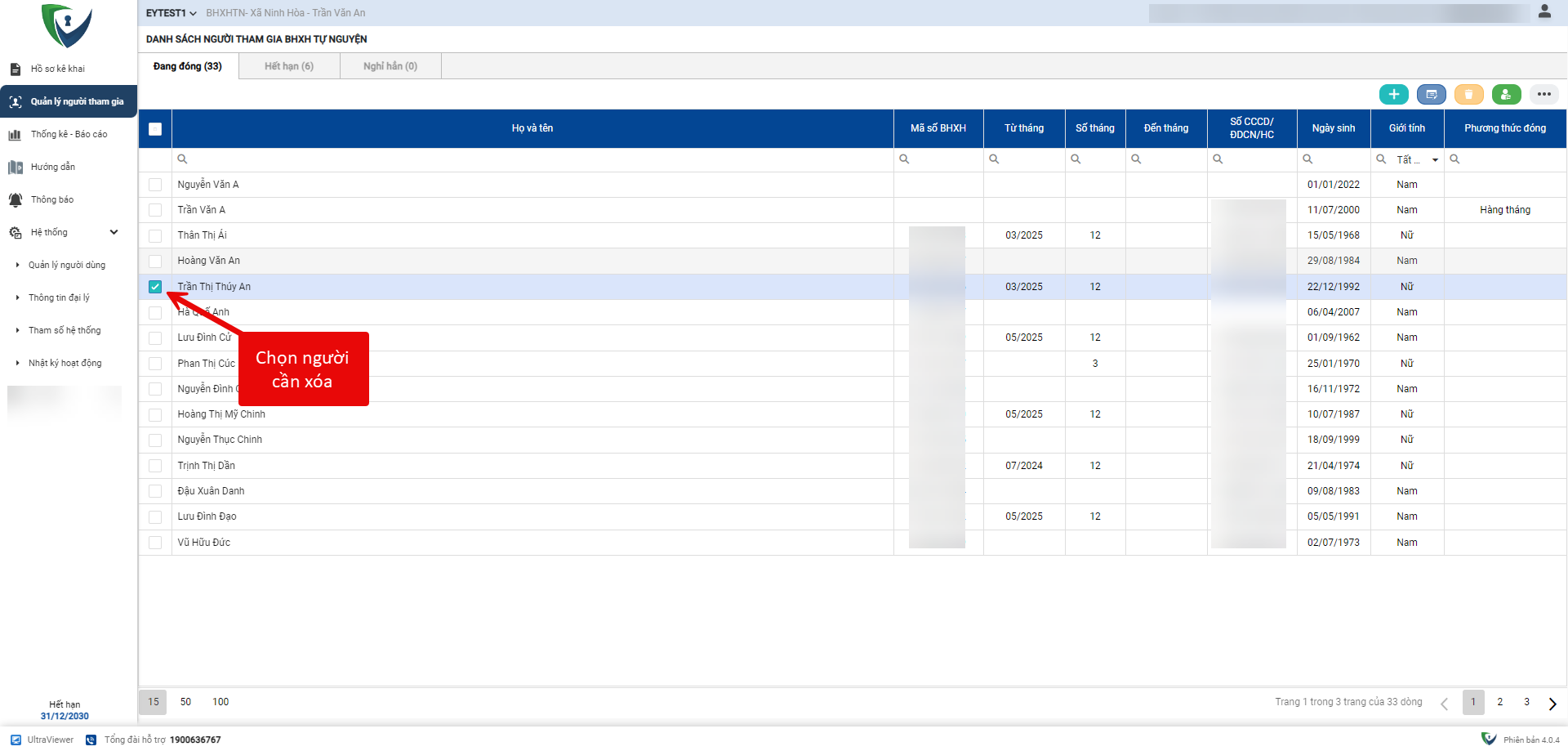The width and height of the screenshot is (1568, 751).
Task: Click the orange trash delete button
Action: 1468,95
